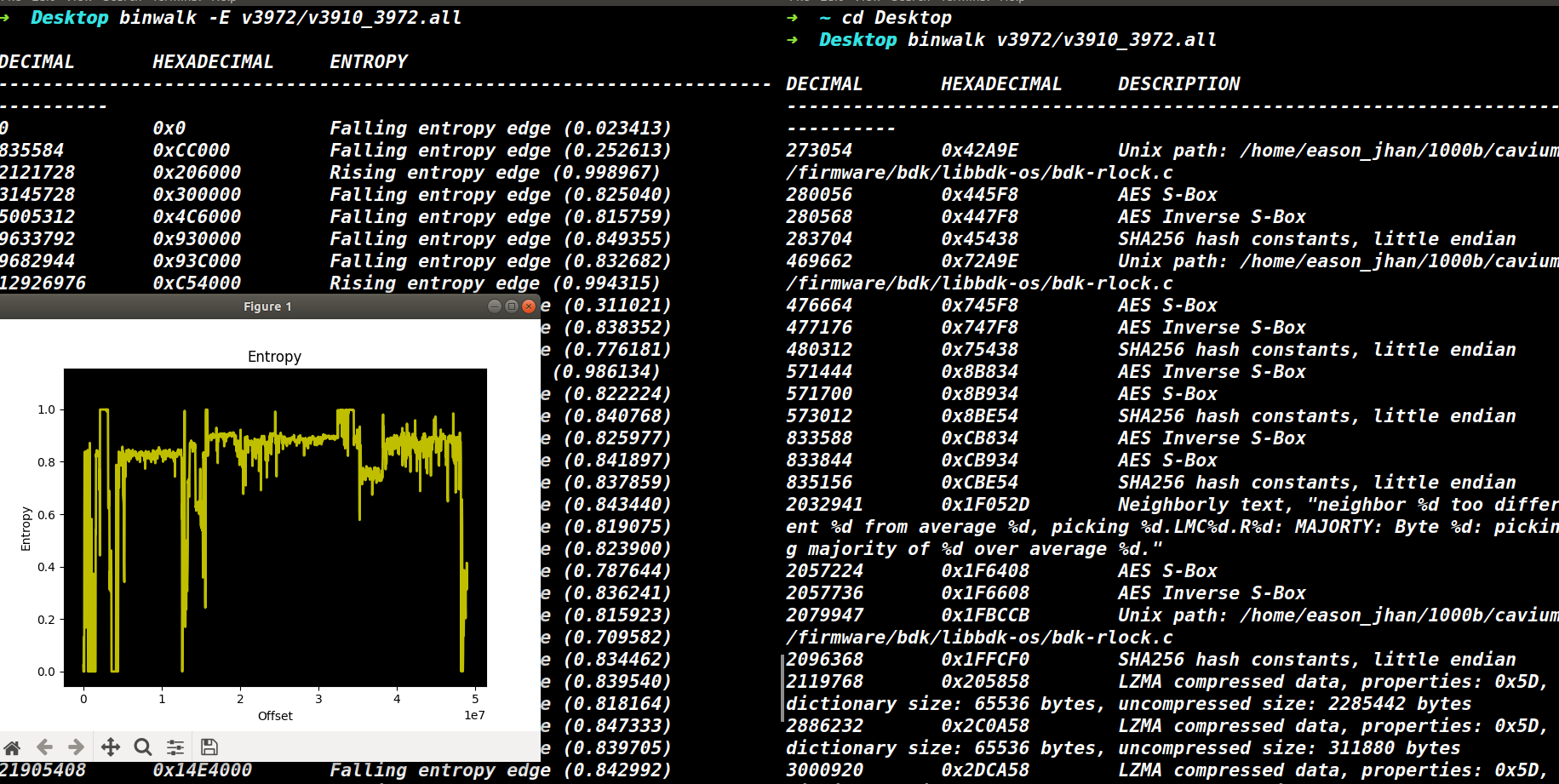Image resolution: width=1559 pixels, height=784 pixels.
Task: Select the Pan axes tool in Figure 1
Action: pyautogui.click(x=111, y=747)
